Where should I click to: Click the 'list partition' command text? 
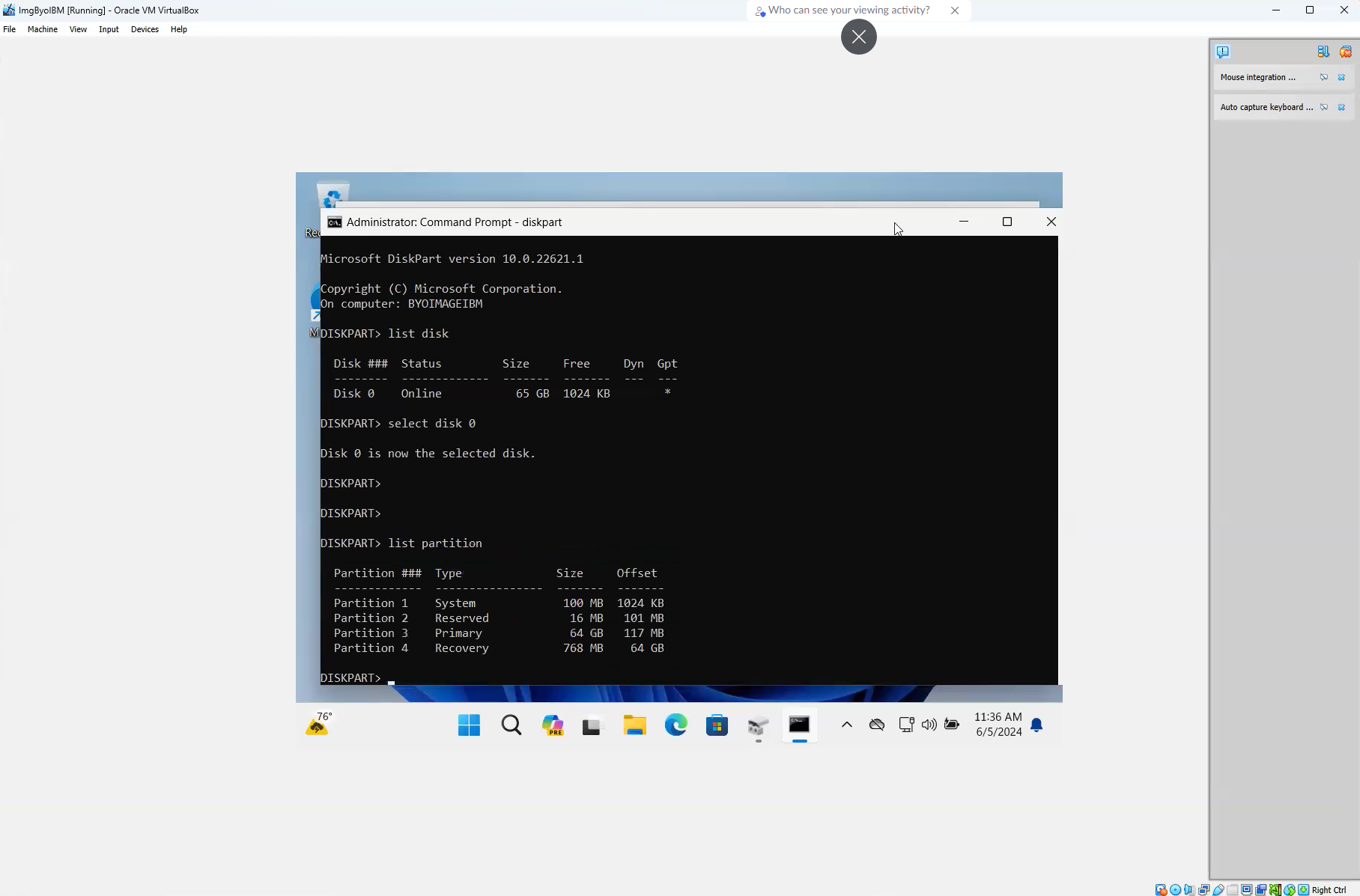[435, 543]
